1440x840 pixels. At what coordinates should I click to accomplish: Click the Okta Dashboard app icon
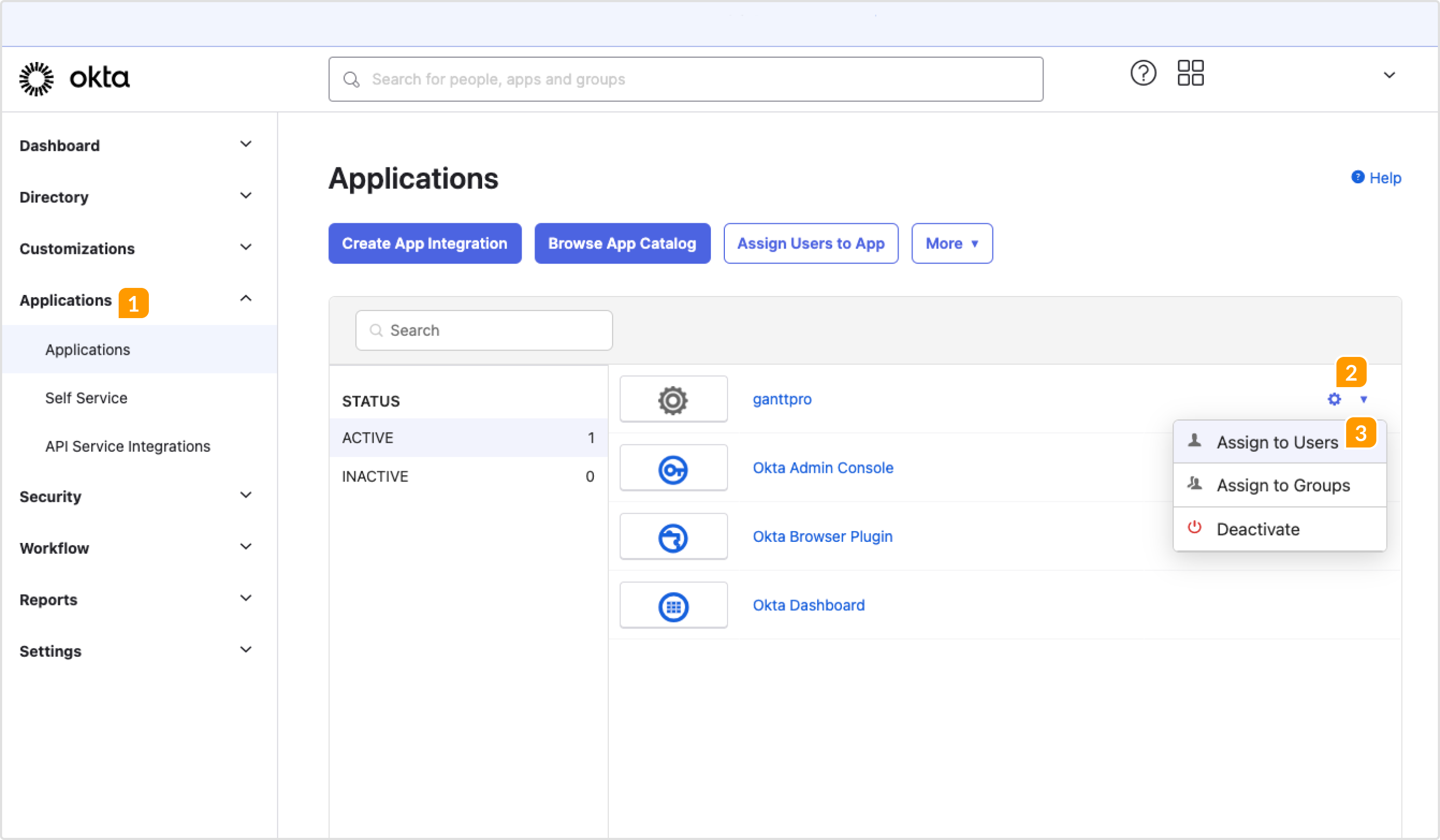pos(673,604)
